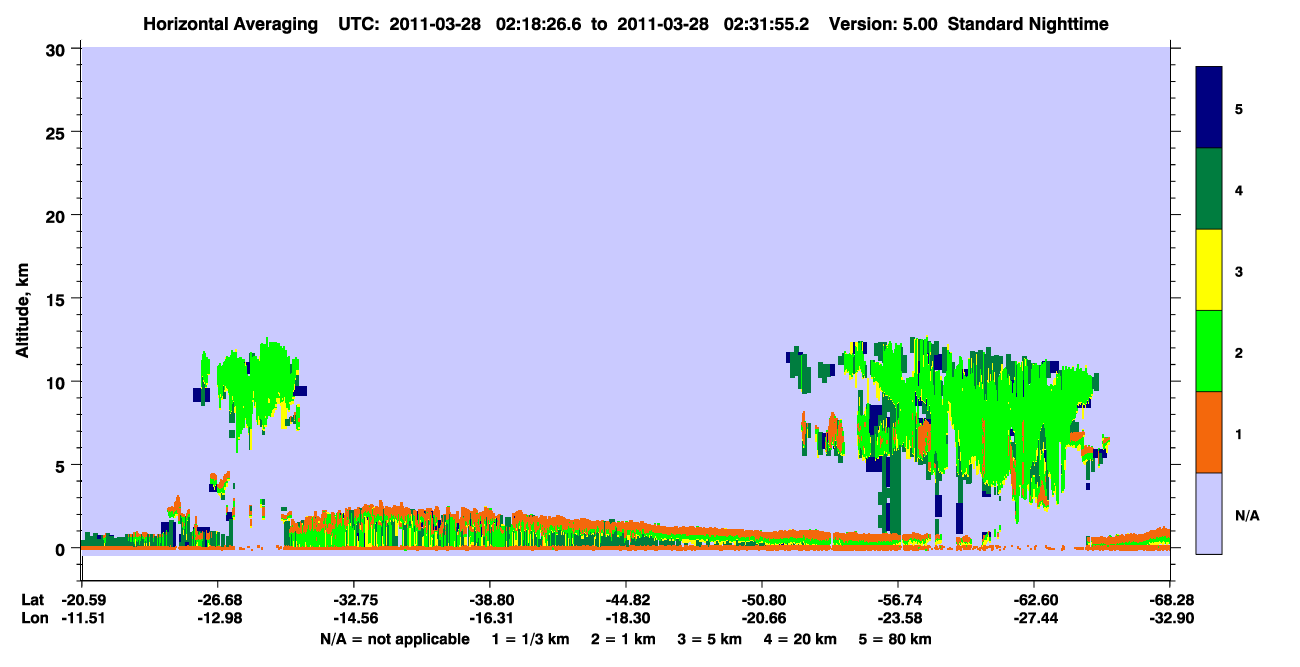Click the longitude value -14.56
This screenshot has width=1300, height=667.
coord(354,619)
